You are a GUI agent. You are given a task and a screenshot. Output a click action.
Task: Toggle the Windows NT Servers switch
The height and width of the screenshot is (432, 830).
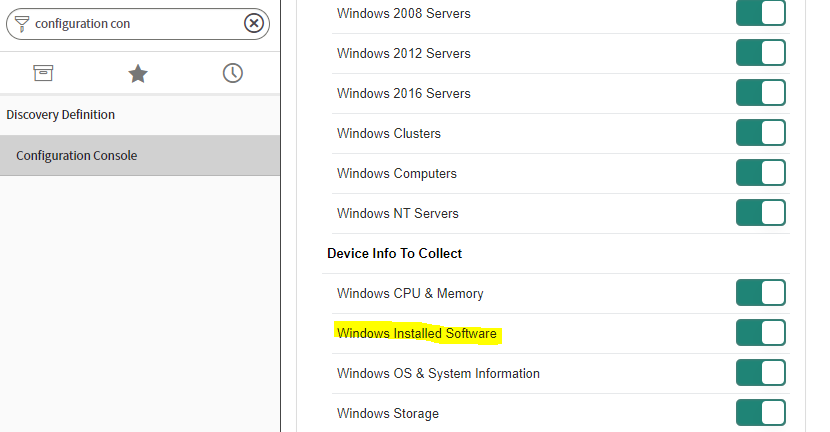click(x=761, y=213)
